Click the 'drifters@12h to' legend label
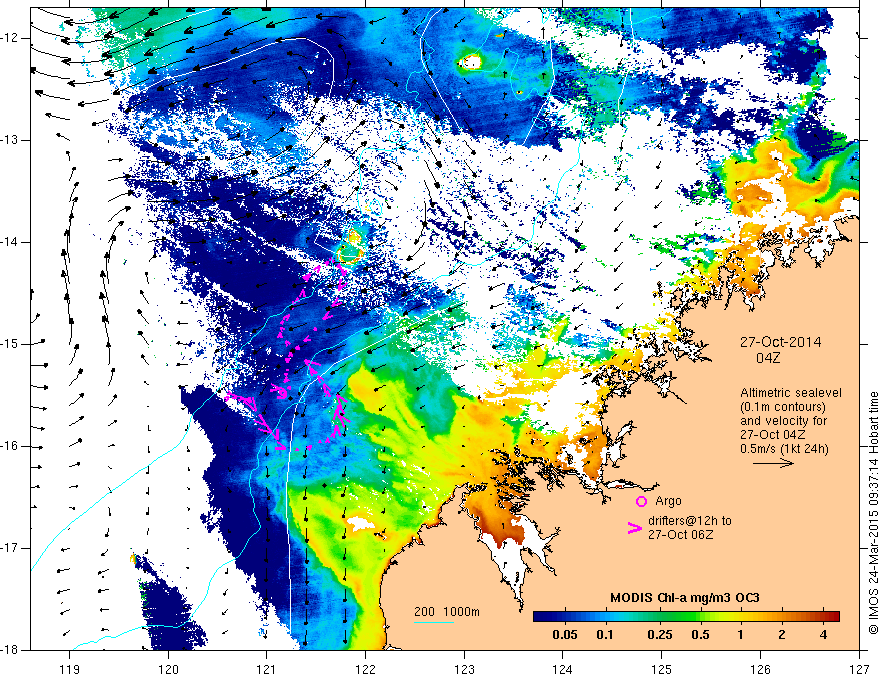 (690, 521)
